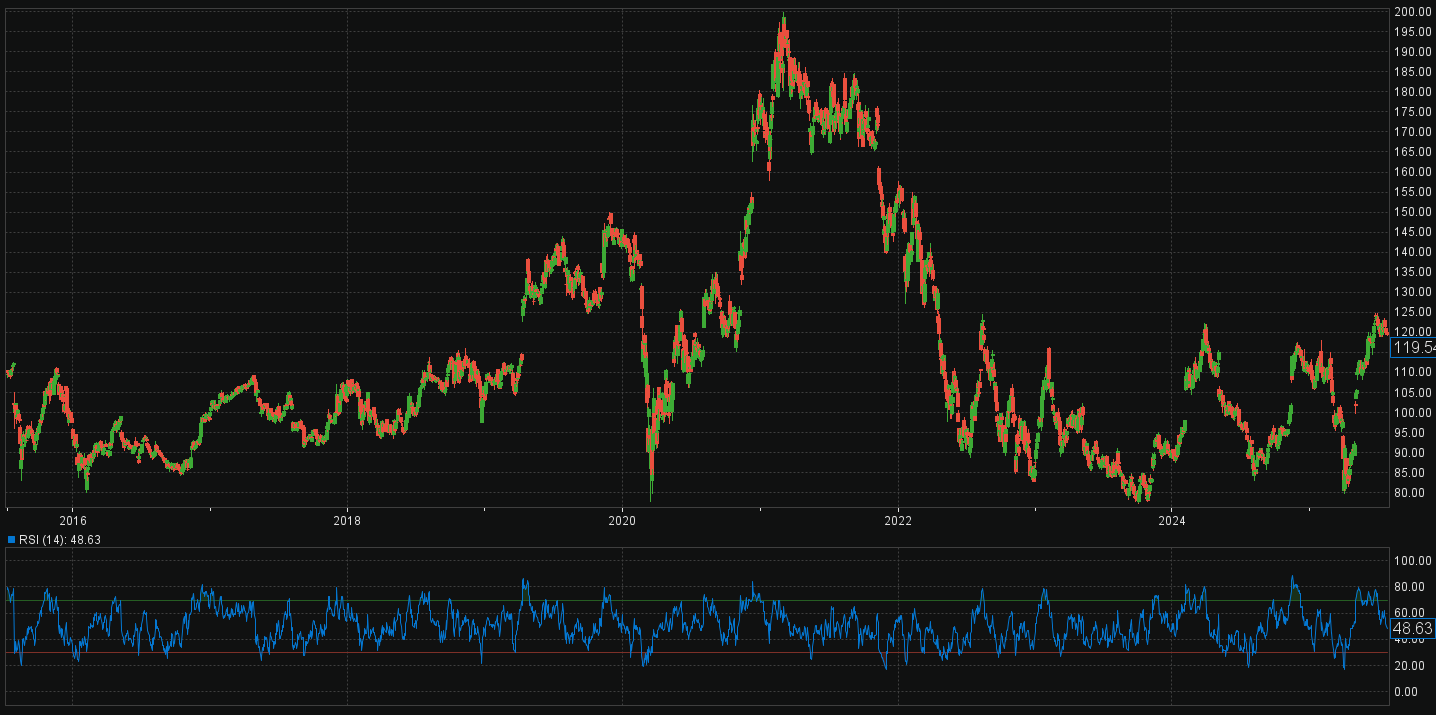1436x715 pixels.
Task: Click the 2020 crash low candlestick
Action: coord(651,496)
